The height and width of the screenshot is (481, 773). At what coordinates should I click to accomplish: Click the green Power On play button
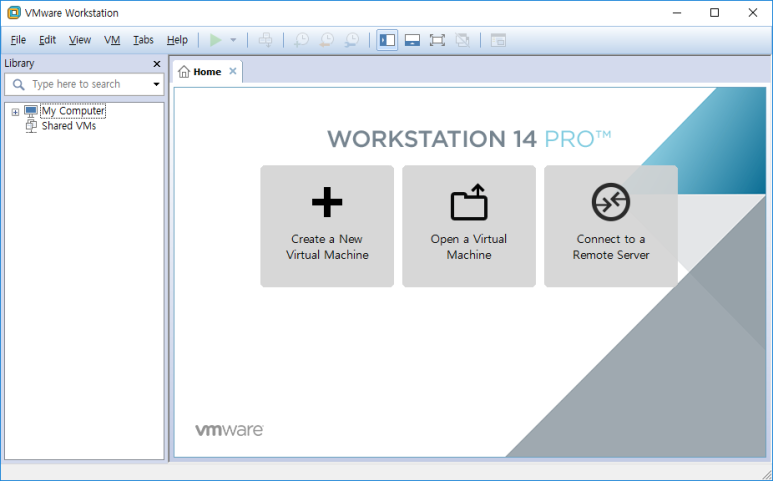215,40
